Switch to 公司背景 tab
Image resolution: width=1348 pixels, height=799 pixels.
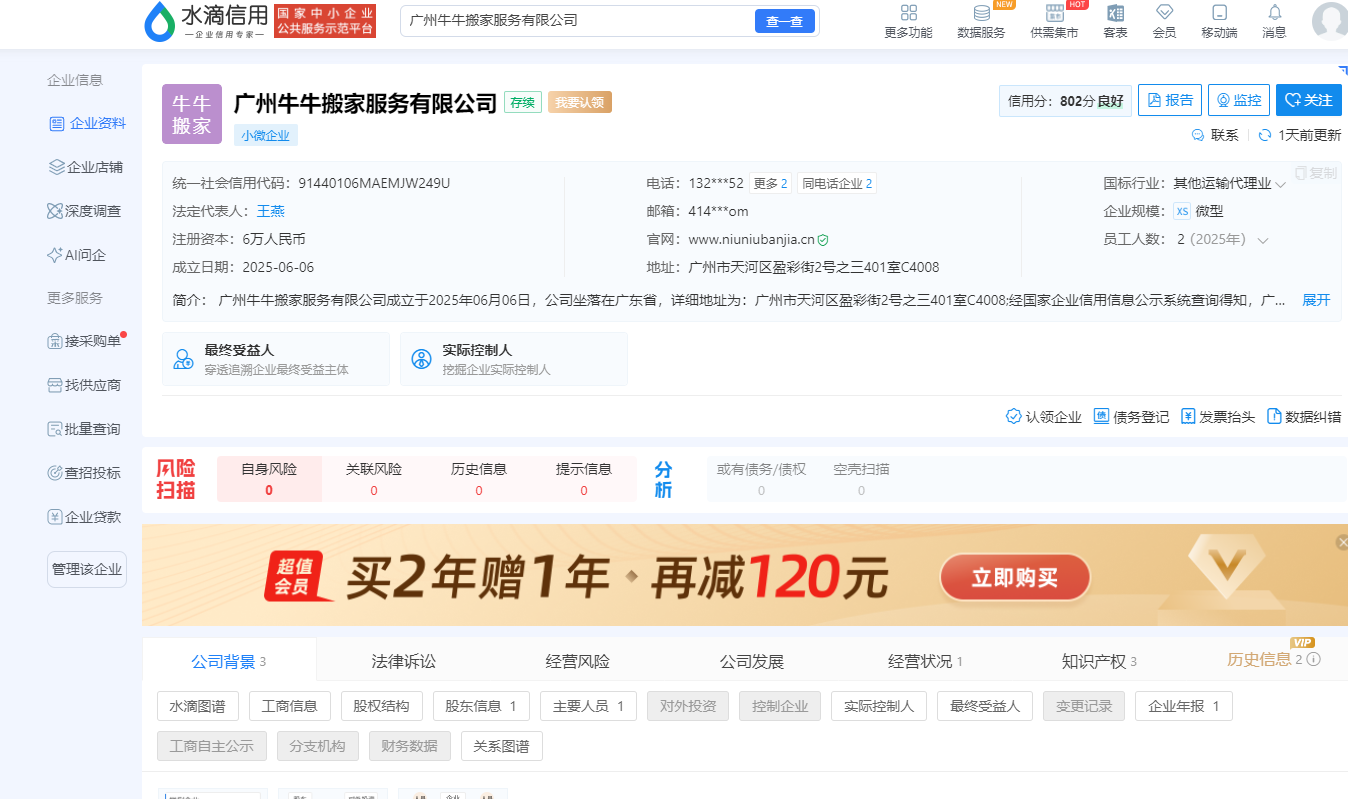coord(229,661)
